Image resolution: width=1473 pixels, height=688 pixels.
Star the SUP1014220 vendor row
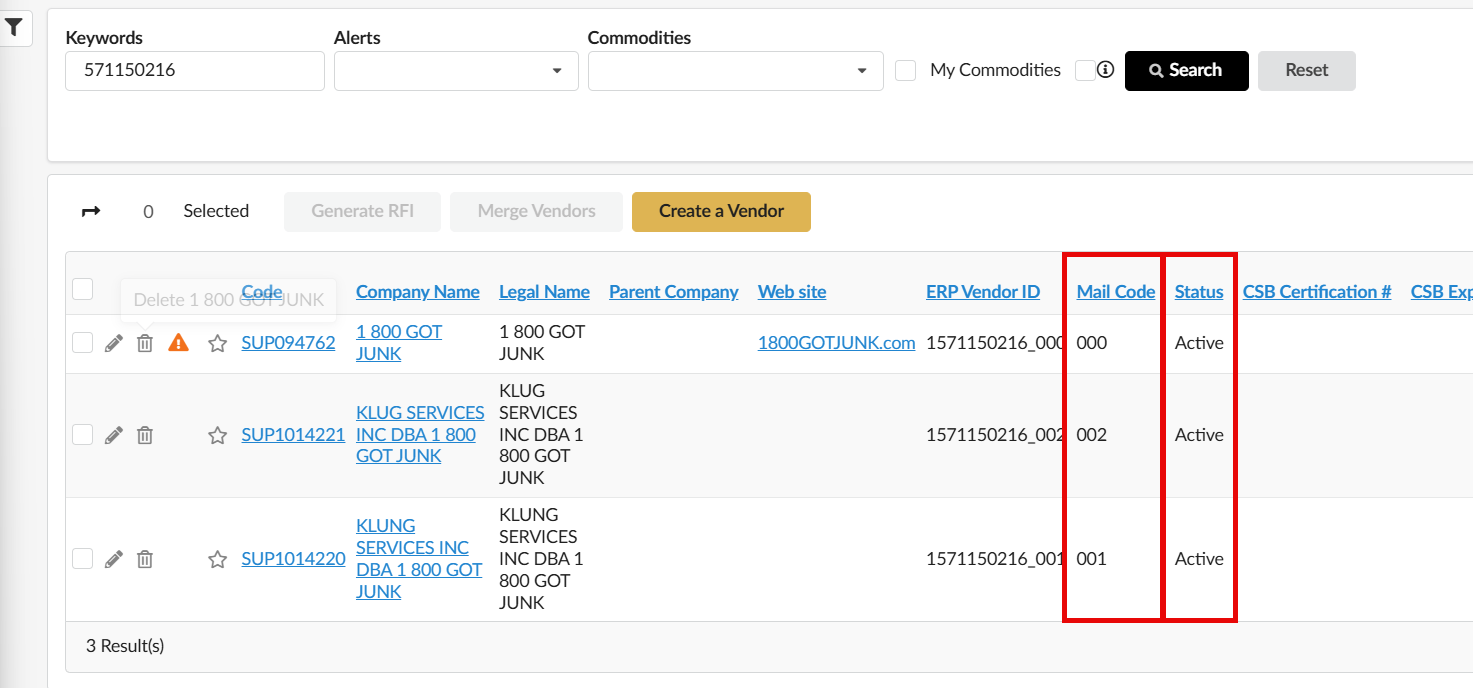pyautogui.click(x=217, y=559)
